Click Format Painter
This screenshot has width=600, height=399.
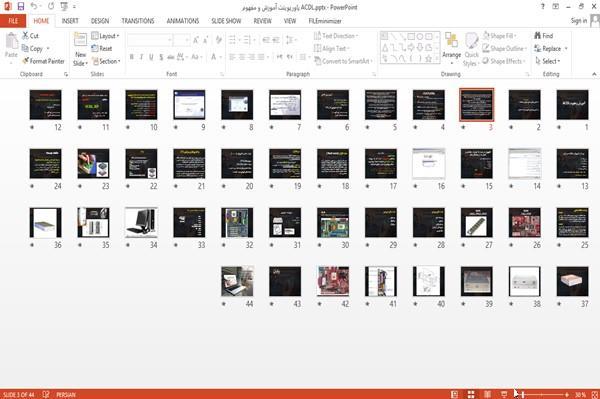[43, 61]
